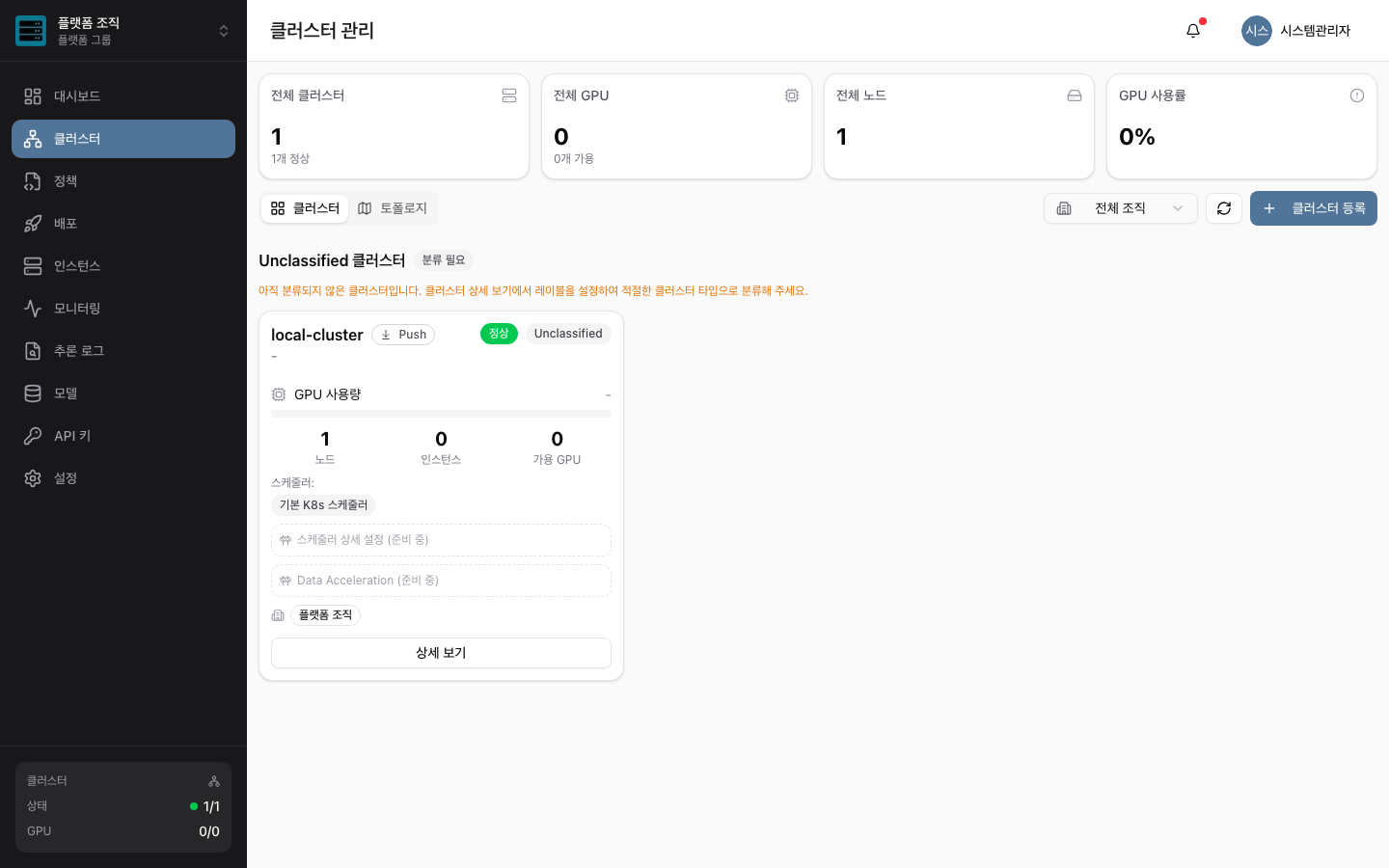Click the 가용 GPU count value
The width and height of the screenshot is (1389, 868).
(x=557, y=439)
